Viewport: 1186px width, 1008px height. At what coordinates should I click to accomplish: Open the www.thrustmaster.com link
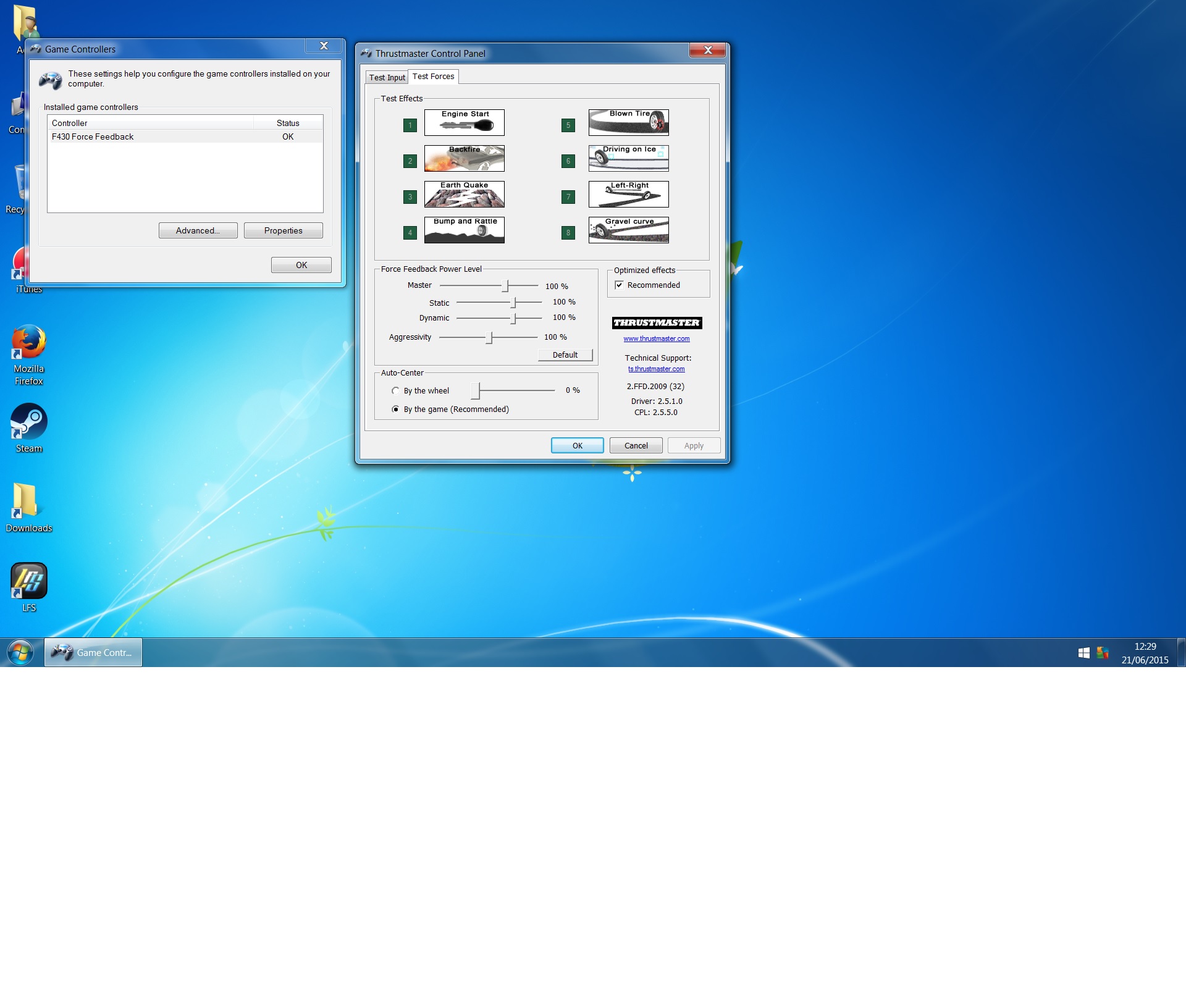[x=656, y=338]
